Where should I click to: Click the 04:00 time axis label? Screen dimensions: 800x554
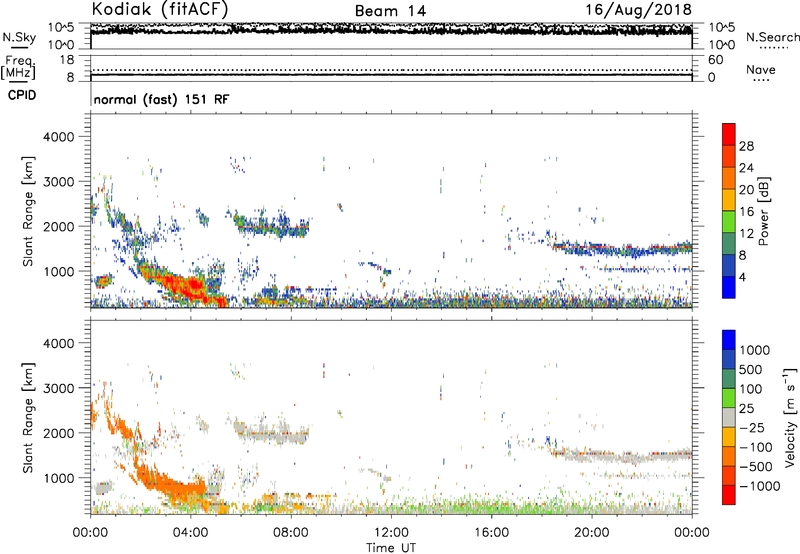(x=190, y=533)
